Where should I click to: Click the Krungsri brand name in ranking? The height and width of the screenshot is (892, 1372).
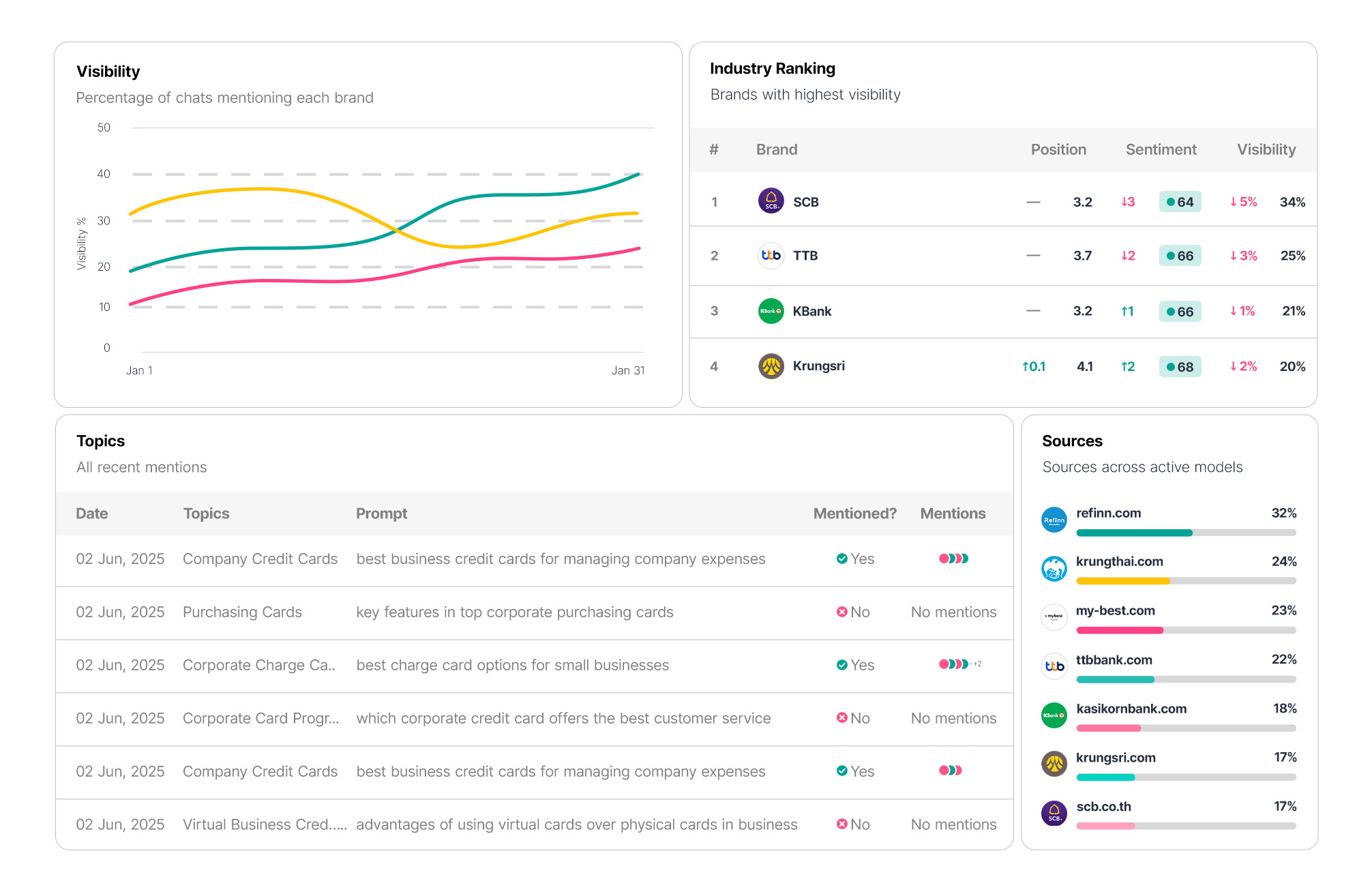click(818, 366)
